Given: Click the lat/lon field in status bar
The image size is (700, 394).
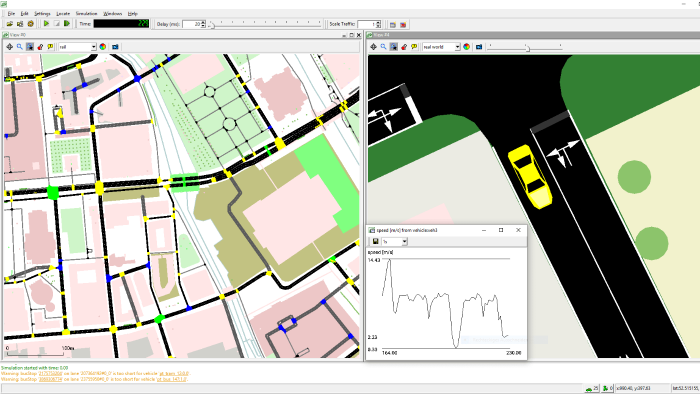Looking at the screenshot, I should pos(686,389).
